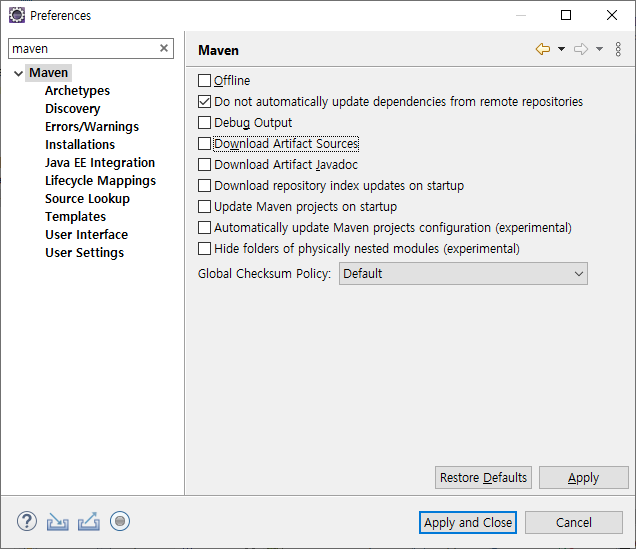Click the Eclipse Preferences window icon
636x549 pixels.
(17, 15)
